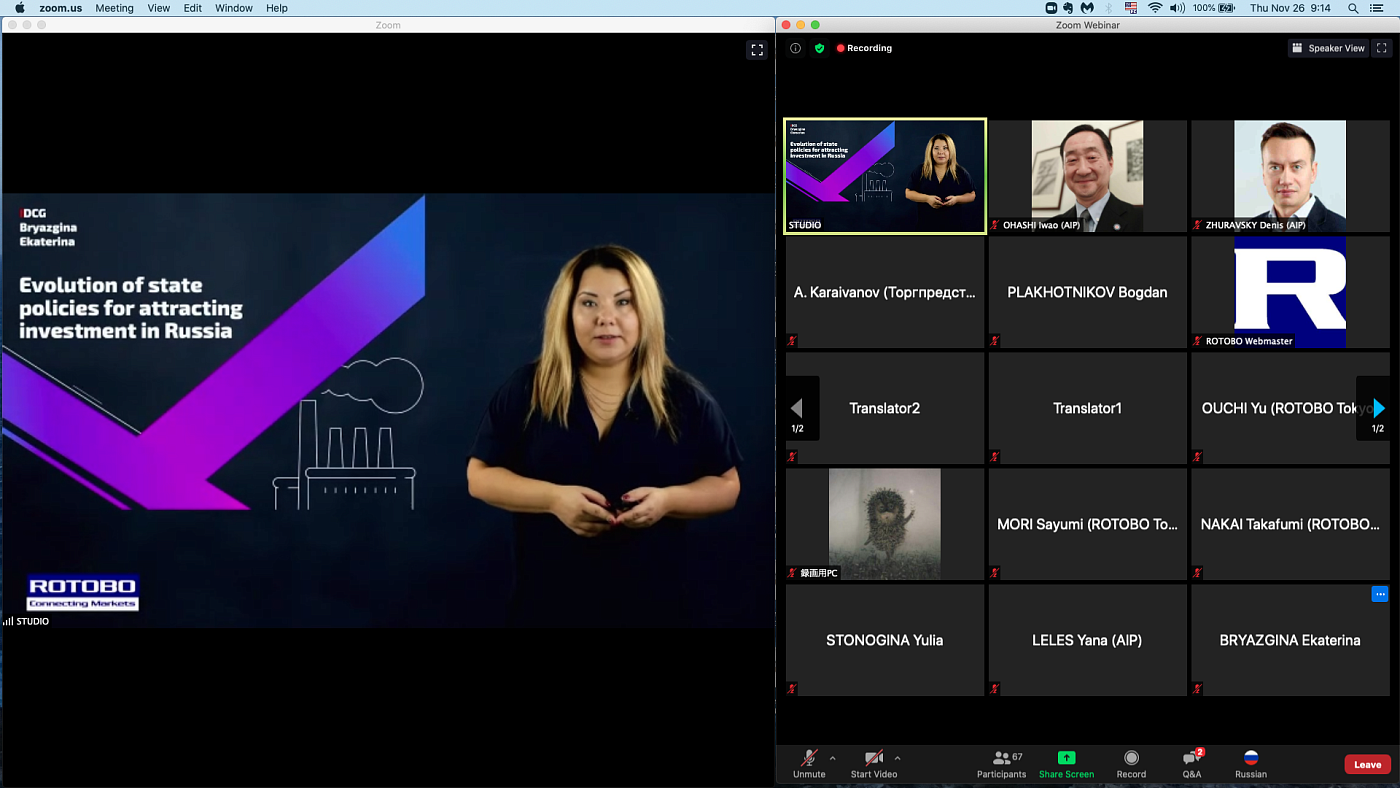Select Translator1 participant tile

point(1088,408)
